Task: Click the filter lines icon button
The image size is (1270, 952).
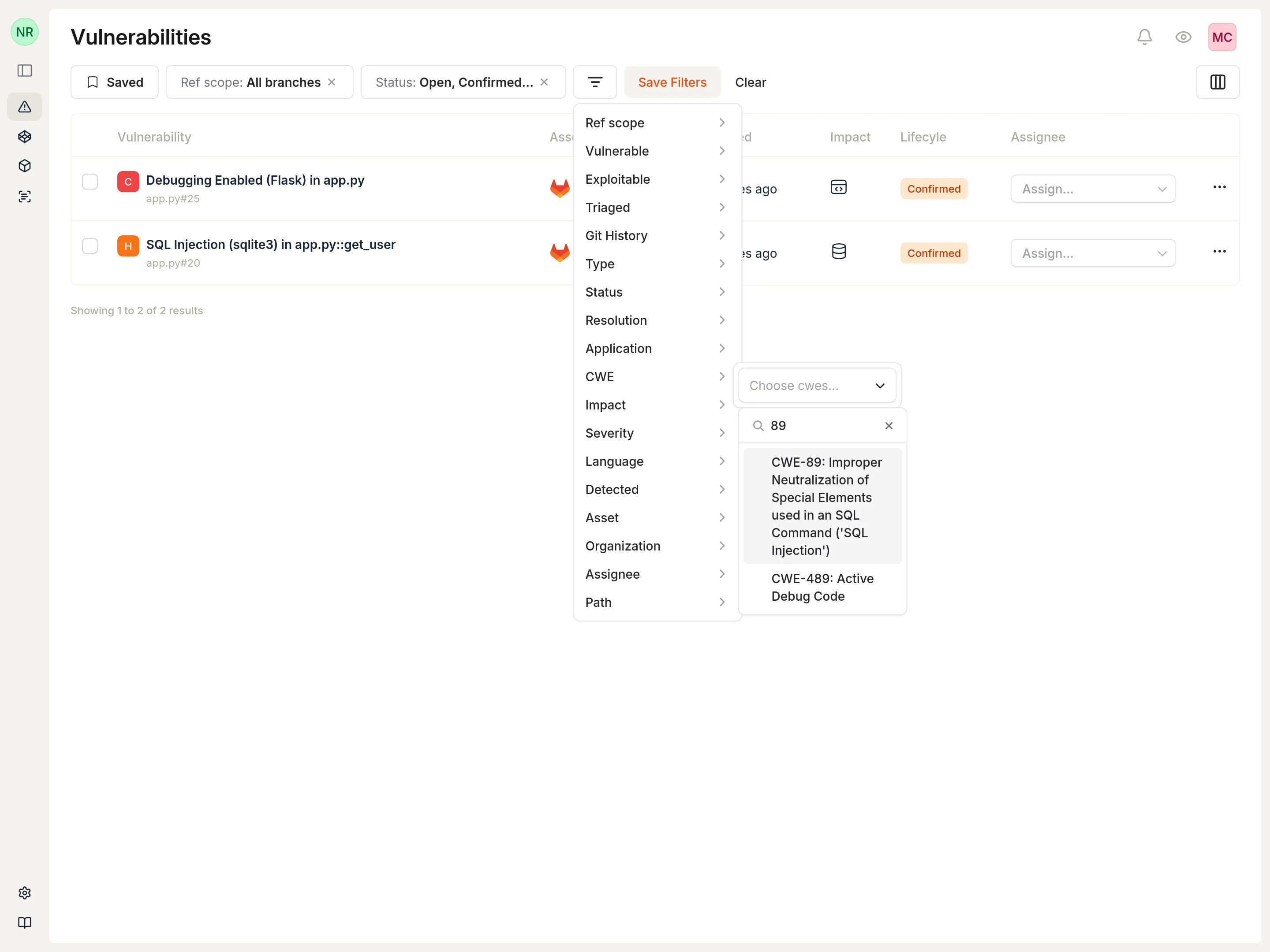Action: (595, 82)
